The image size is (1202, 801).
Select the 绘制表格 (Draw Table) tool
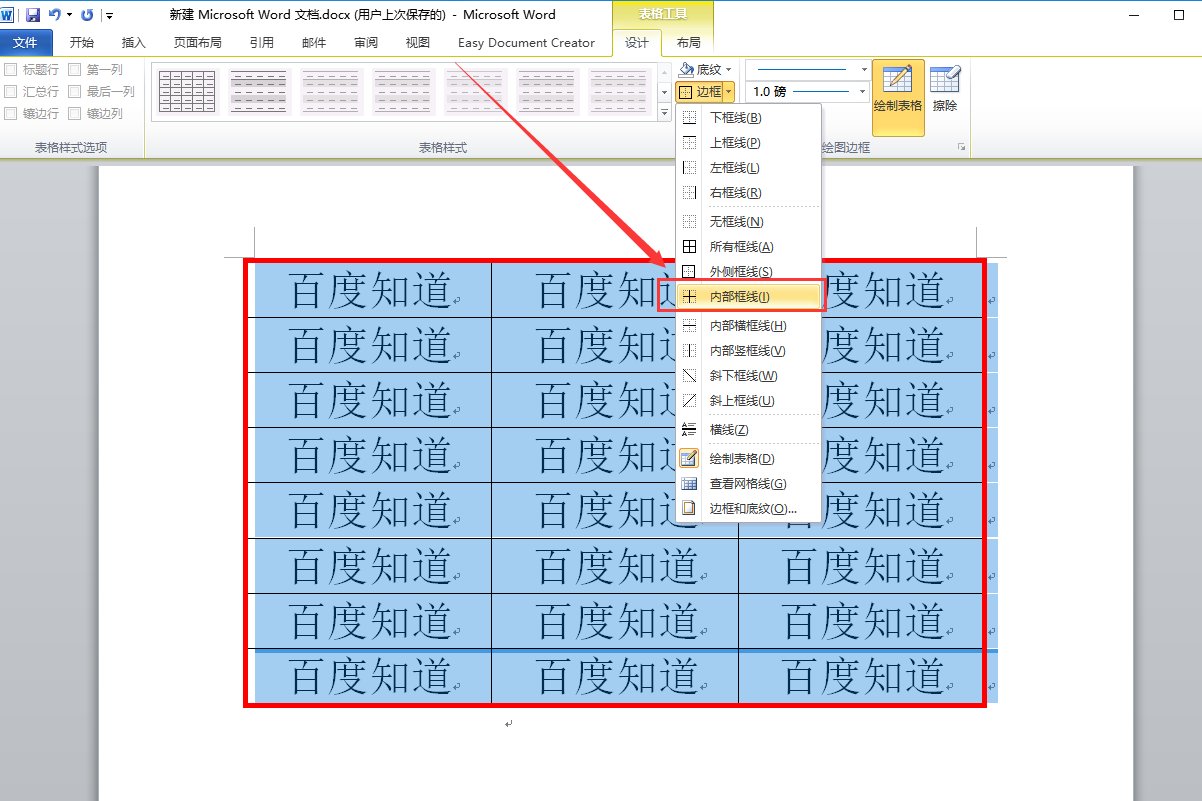tap(898, 90)
